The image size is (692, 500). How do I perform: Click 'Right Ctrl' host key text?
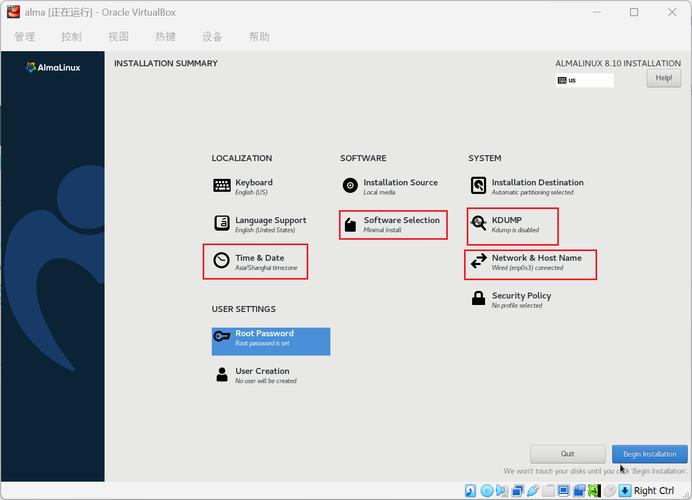click(x=654, y=490)
